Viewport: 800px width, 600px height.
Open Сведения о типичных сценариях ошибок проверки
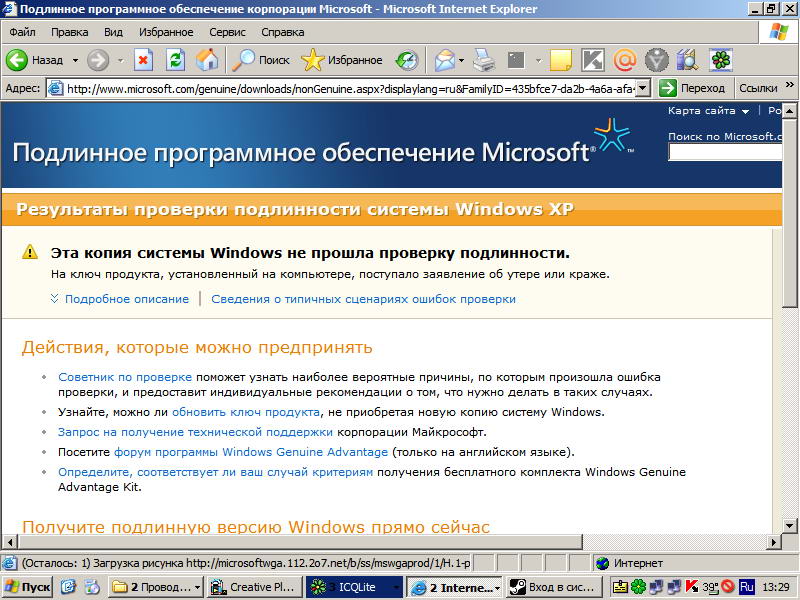364,298
